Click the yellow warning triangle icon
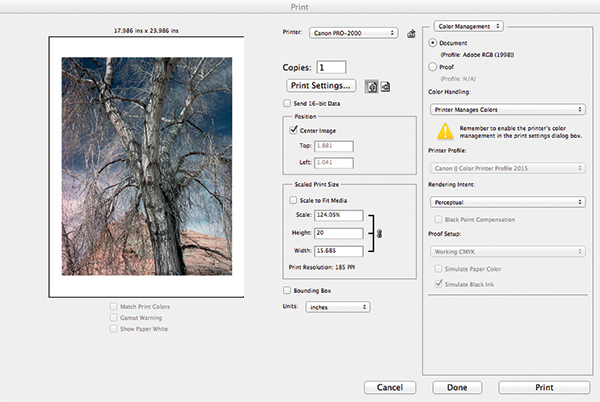Viewport: 600px width, 402px height. [445, 131]
